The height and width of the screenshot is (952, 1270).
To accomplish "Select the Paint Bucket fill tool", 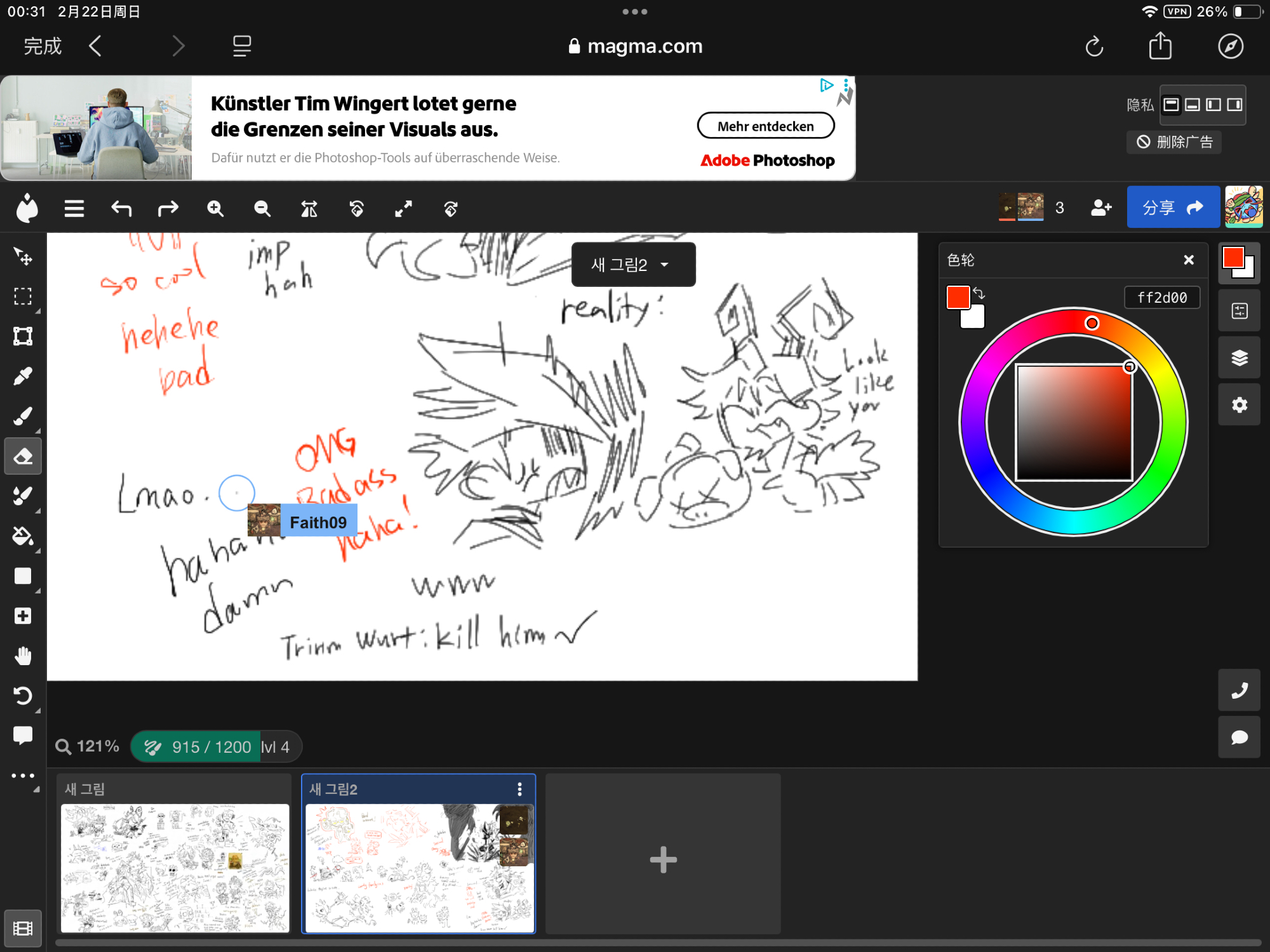I will point(23,536).
